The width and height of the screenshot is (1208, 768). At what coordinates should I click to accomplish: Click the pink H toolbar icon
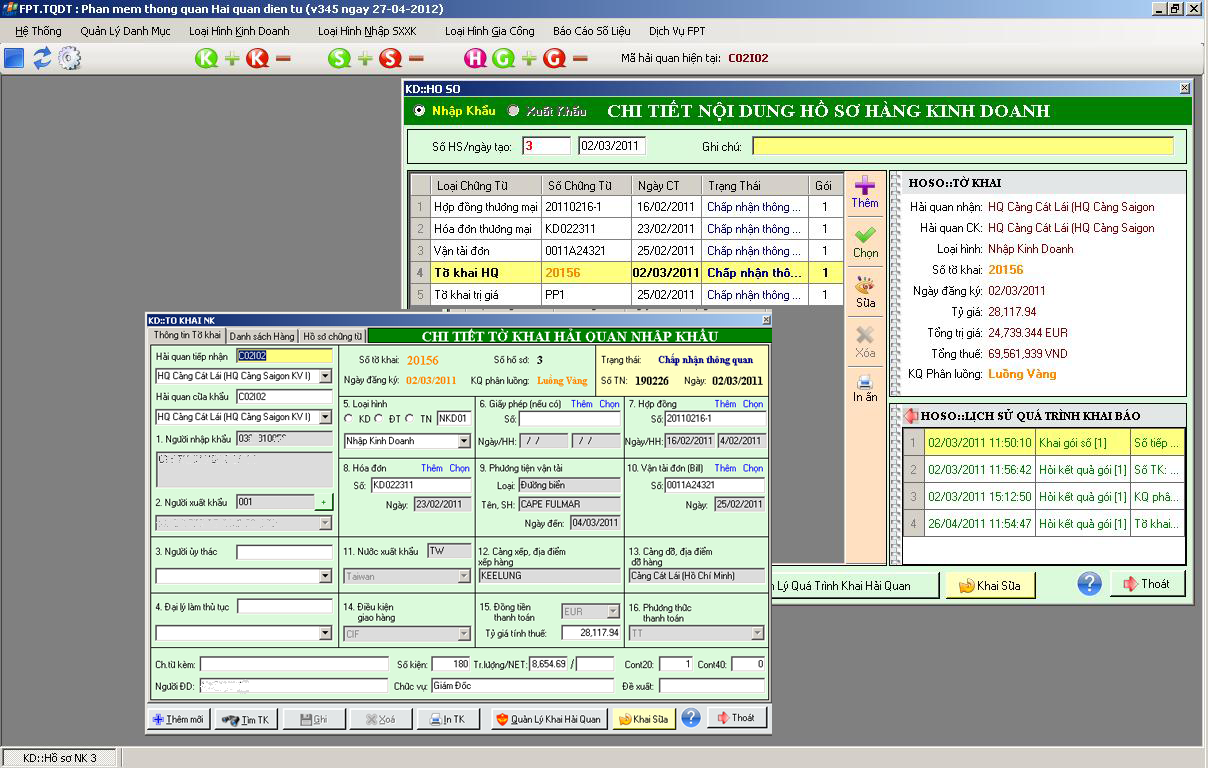[475, 58]
